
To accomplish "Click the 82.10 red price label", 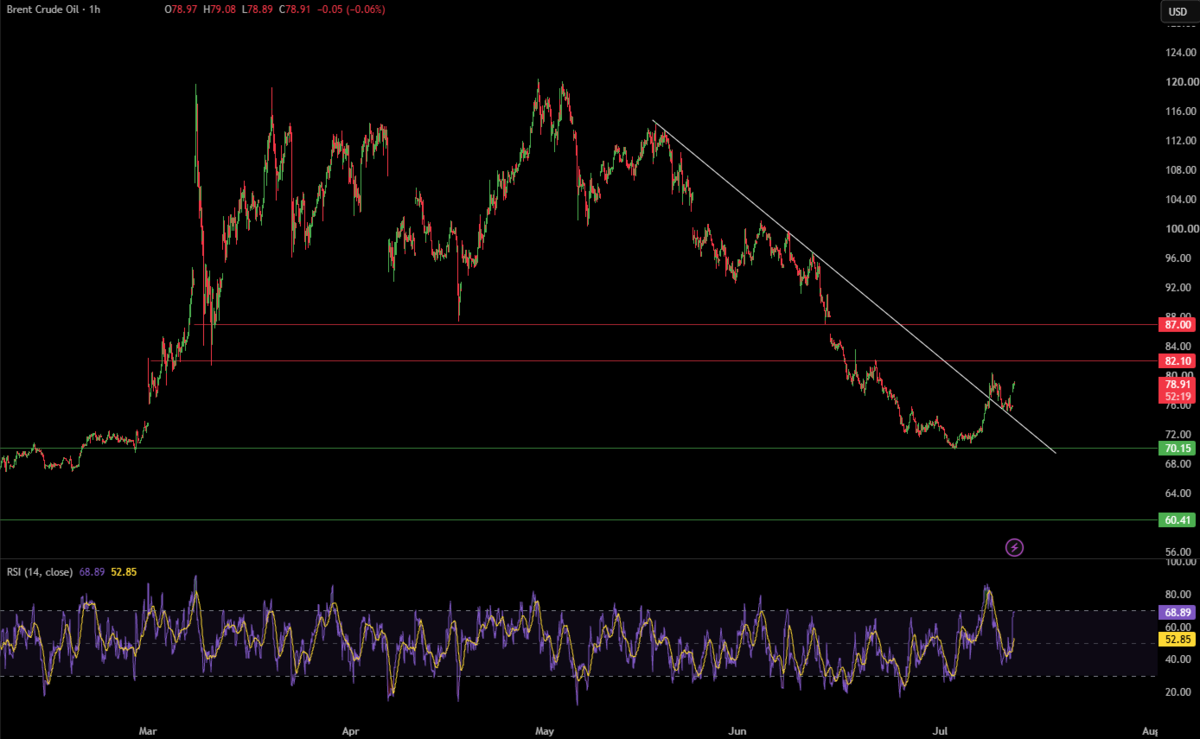I will click(1176, 361).
